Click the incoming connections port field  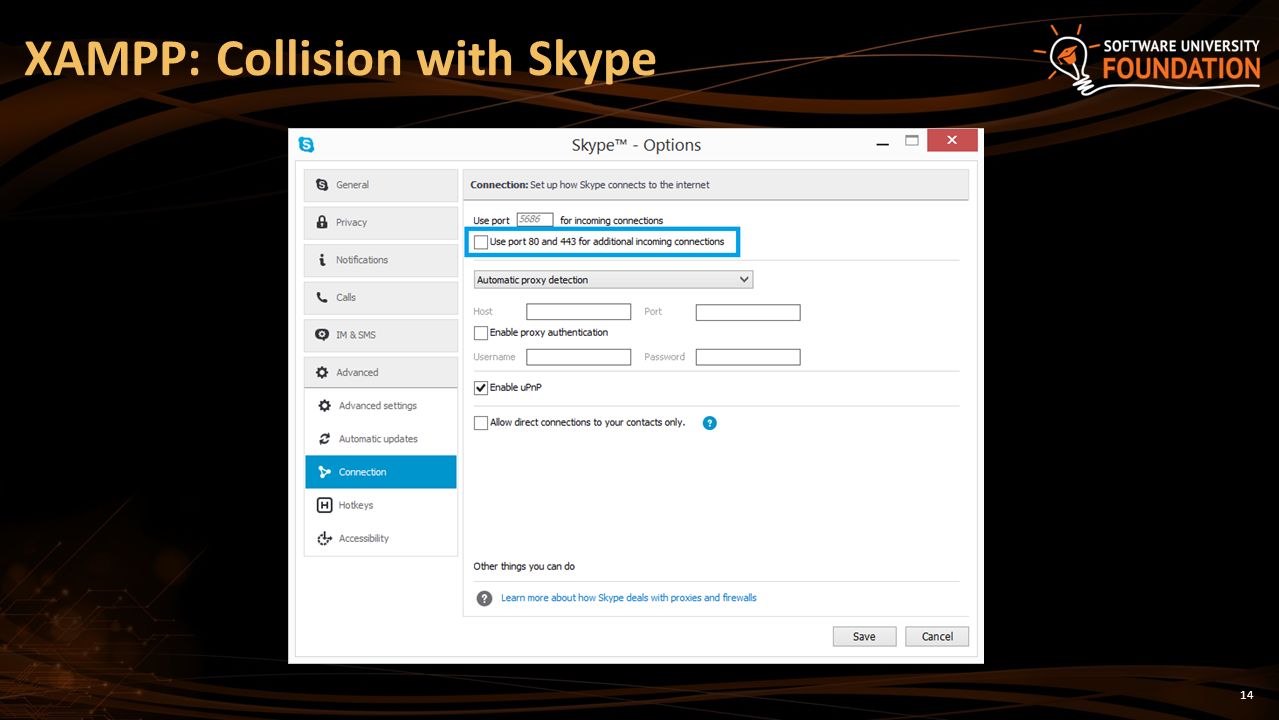[535, 220]
